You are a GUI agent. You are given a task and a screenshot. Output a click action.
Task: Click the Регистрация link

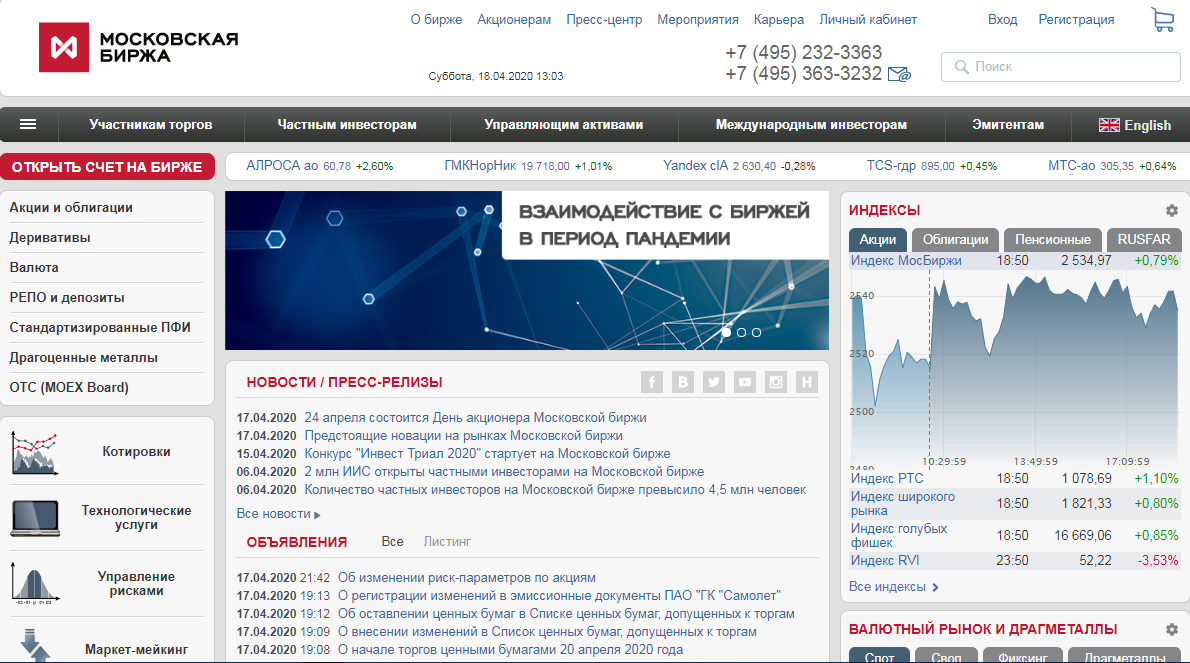1076,20
